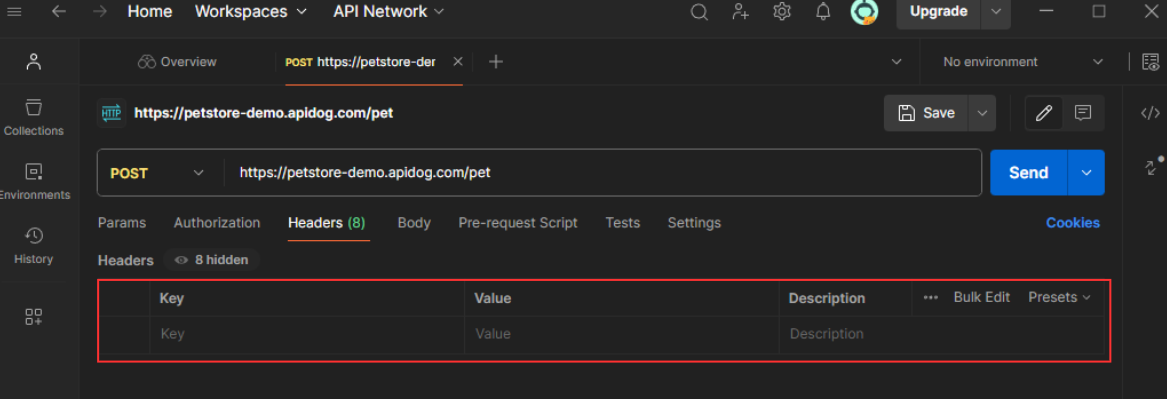Image resolution: width=1167 pixels, height=399 pixels.
Task: Click the request URL field
Action: 602,173
